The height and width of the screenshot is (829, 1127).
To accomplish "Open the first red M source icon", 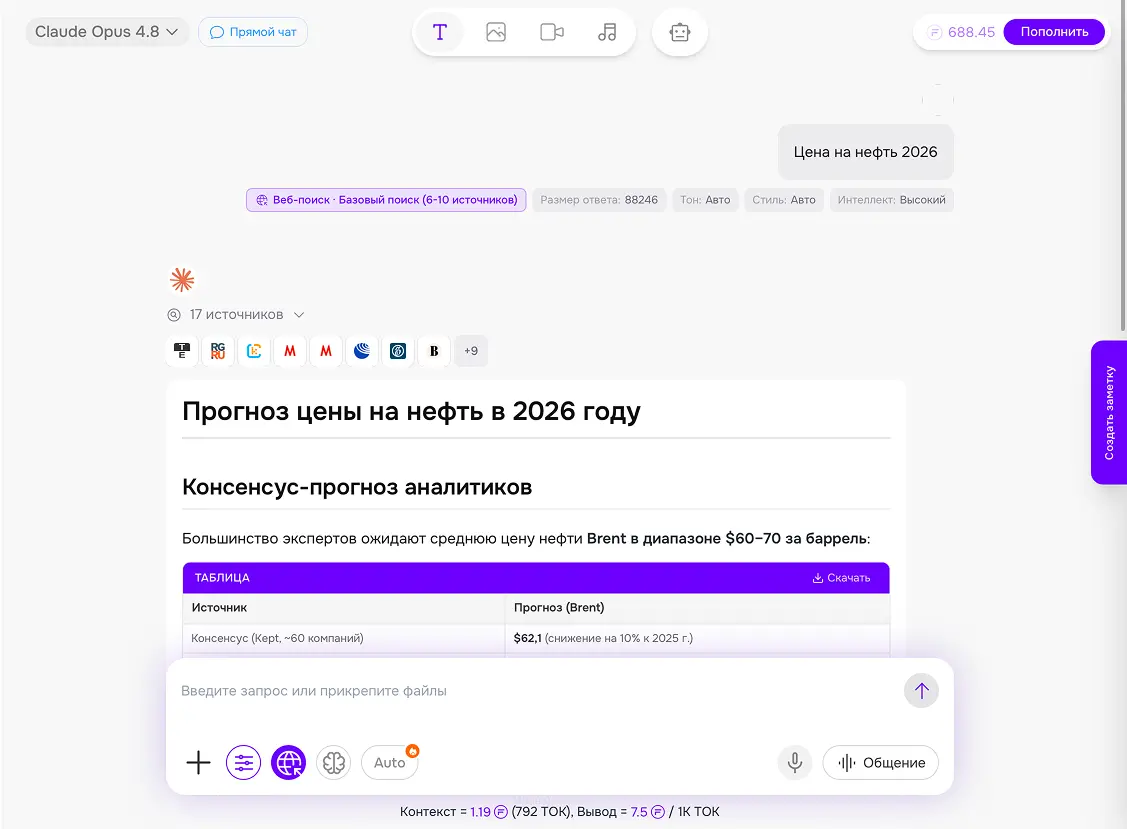I will coord(290,351).
